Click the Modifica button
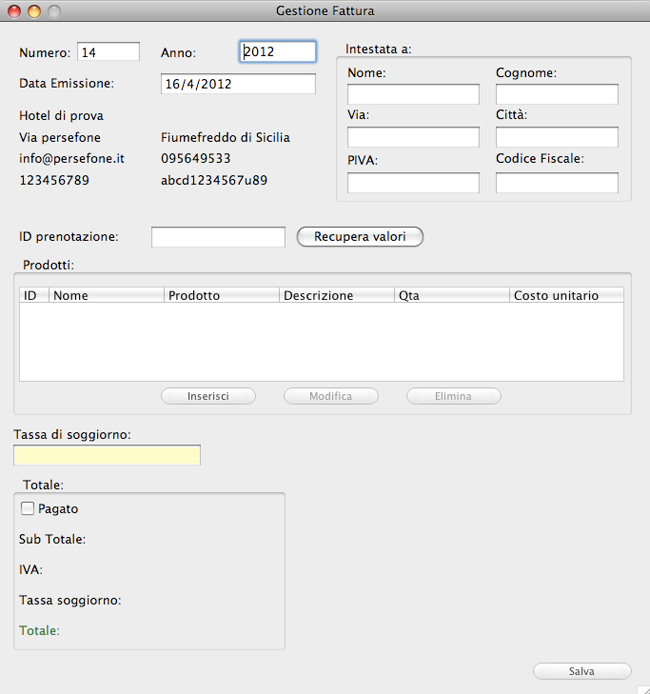 (x=331, y=396)
